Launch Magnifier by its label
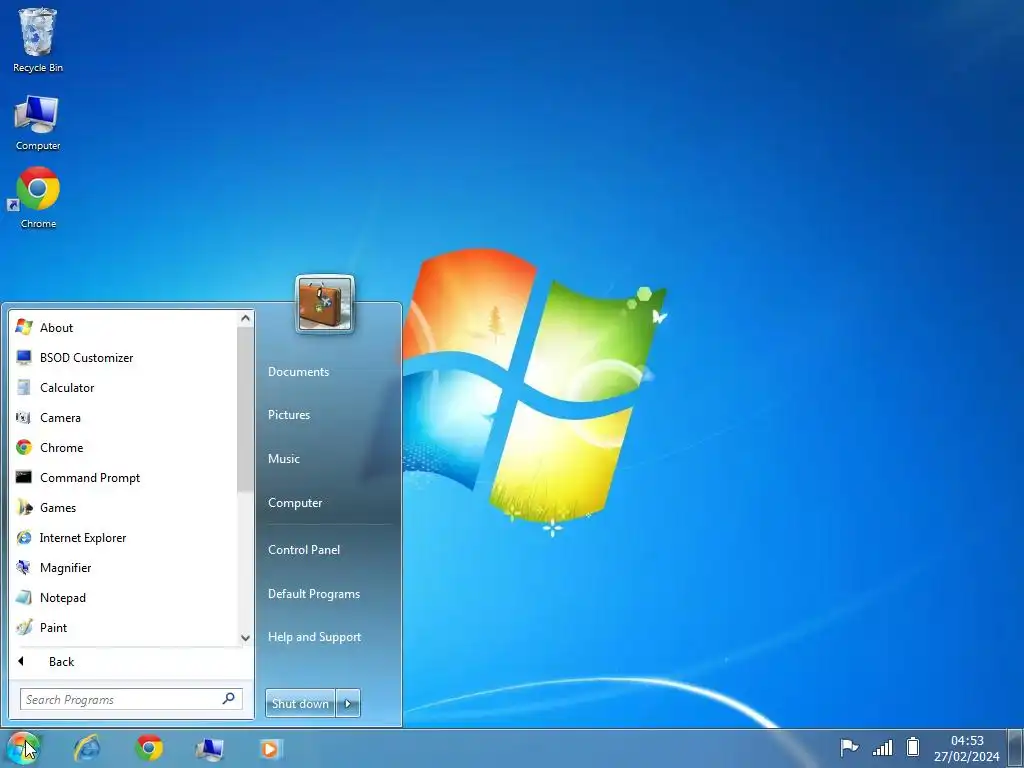 tap(65, 568)
